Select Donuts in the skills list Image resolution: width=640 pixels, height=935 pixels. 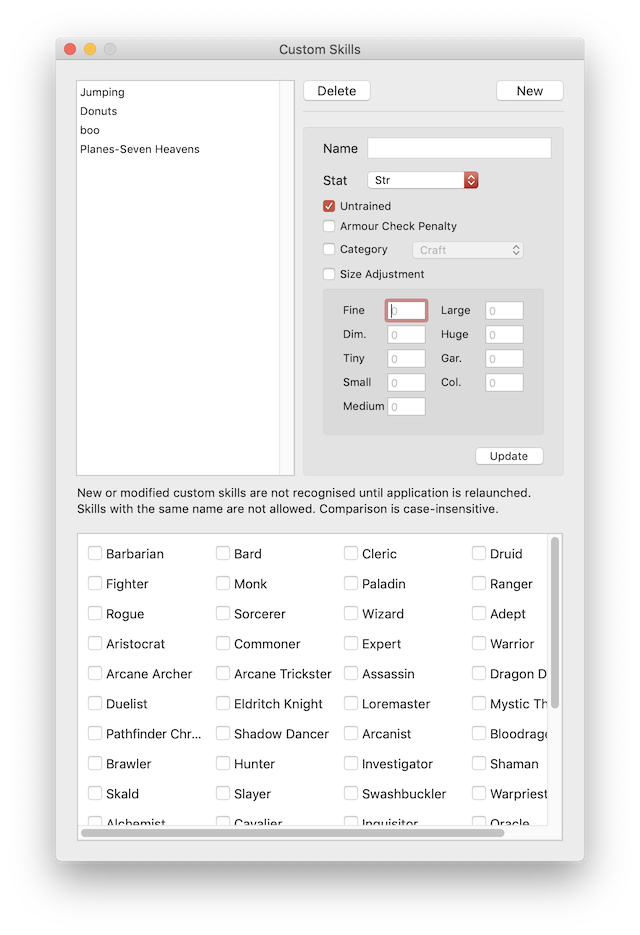[178, 111]
